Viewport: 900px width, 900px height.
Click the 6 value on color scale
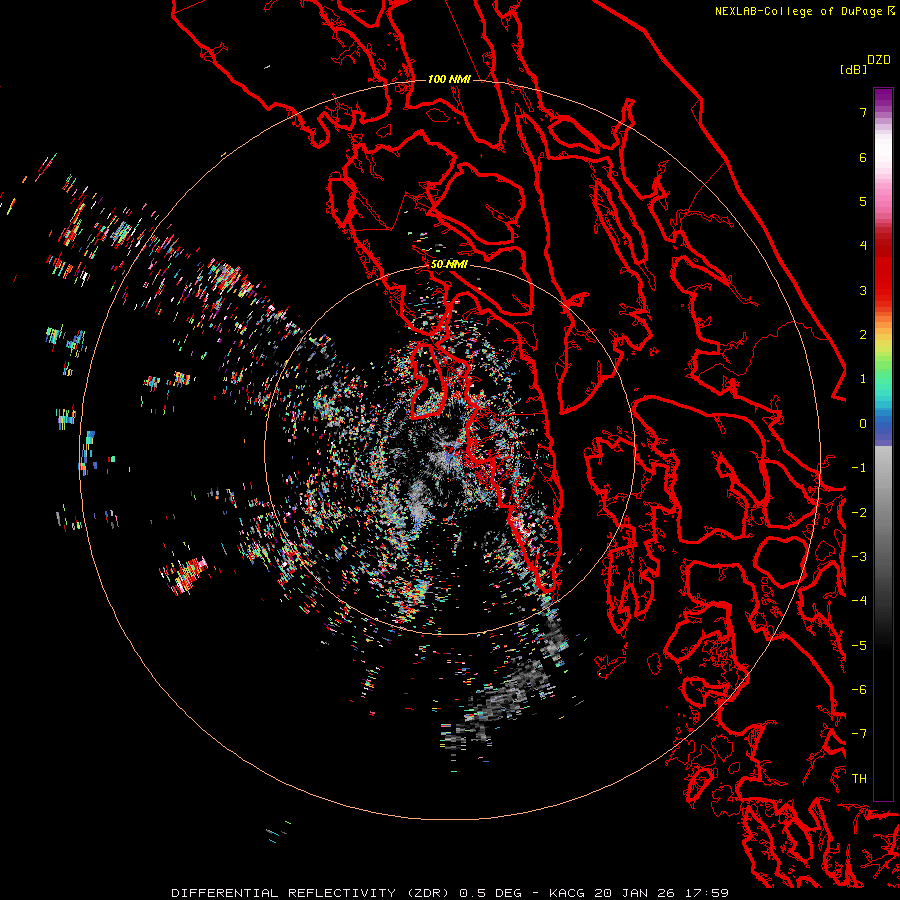[x=863, y=157]
